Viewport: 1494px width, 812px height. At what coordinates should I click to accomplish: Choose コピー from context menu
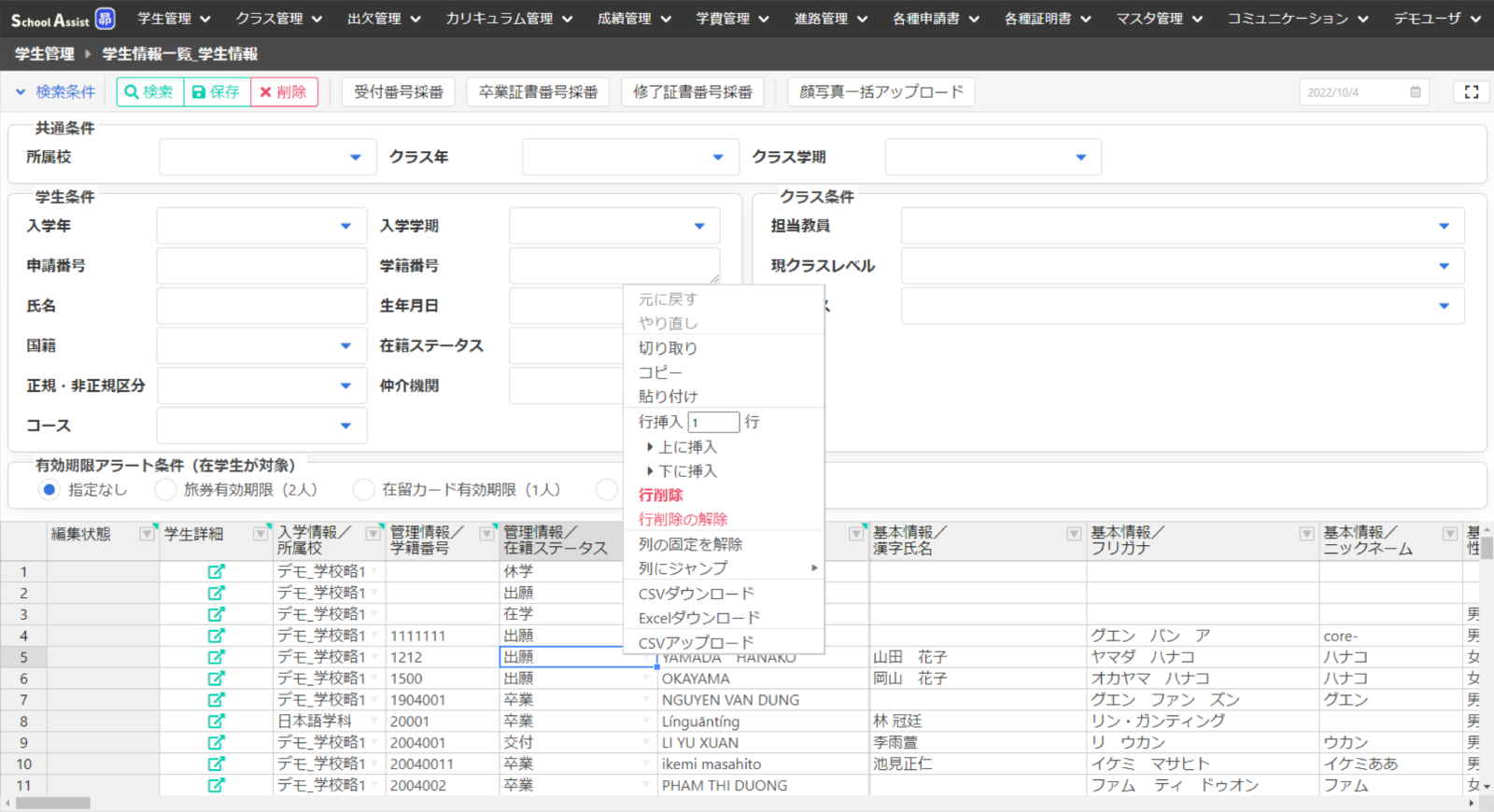click(660, 372)
